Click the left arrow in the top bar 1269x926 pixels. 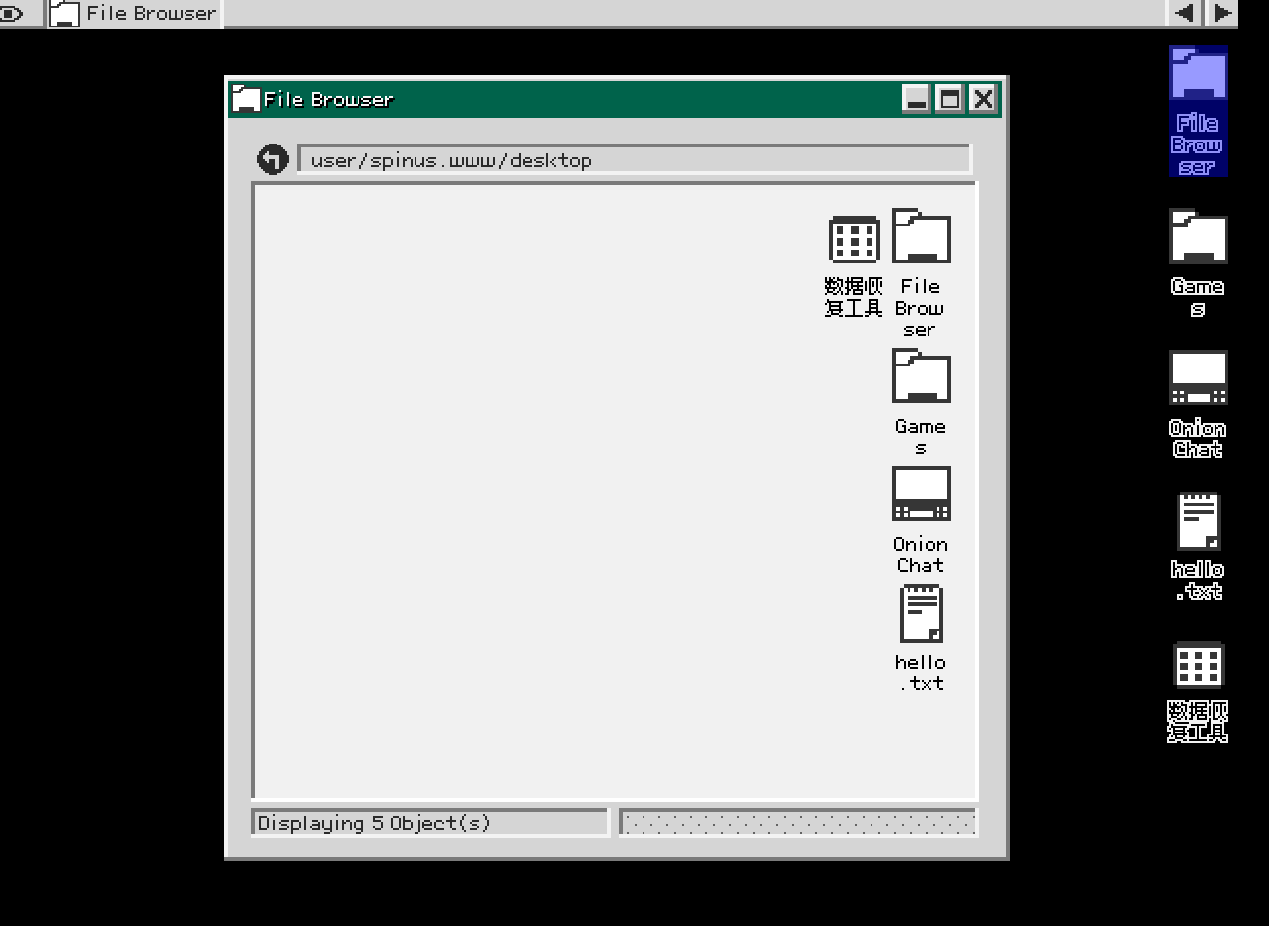[x=1185, y=13]
